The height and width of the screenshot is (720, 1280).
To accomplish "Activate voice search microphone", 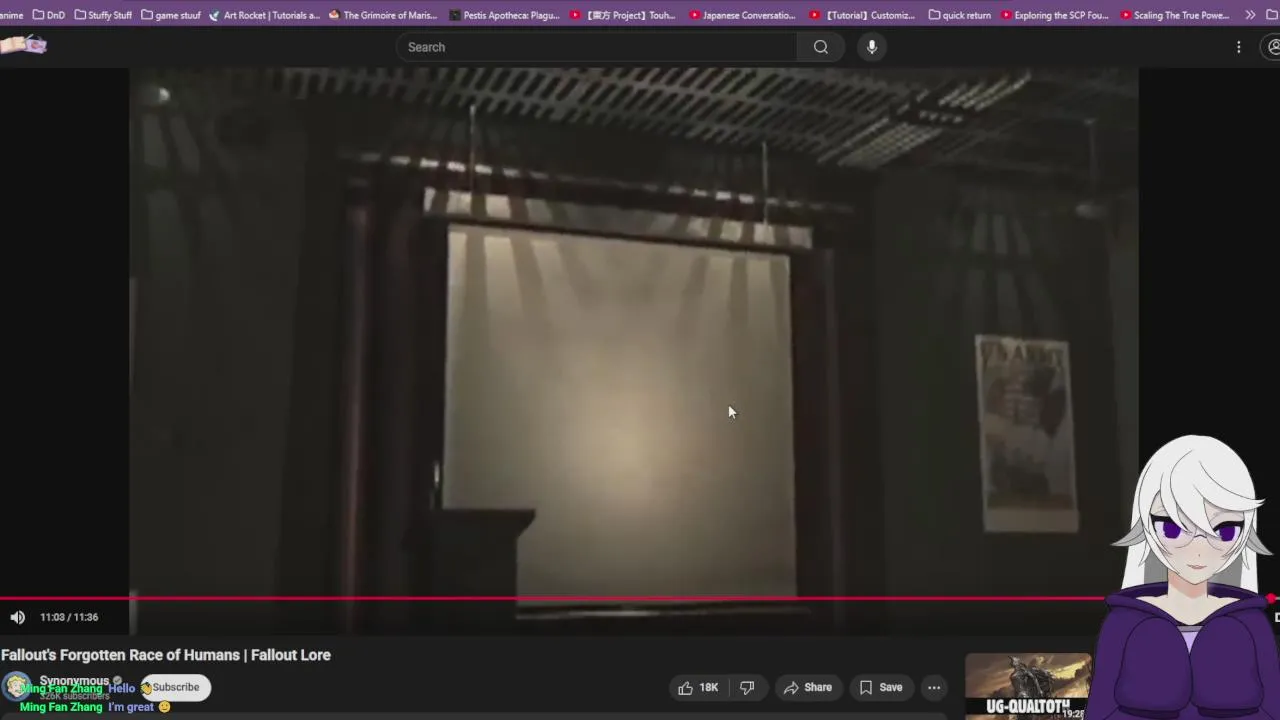I will (872, 47).
